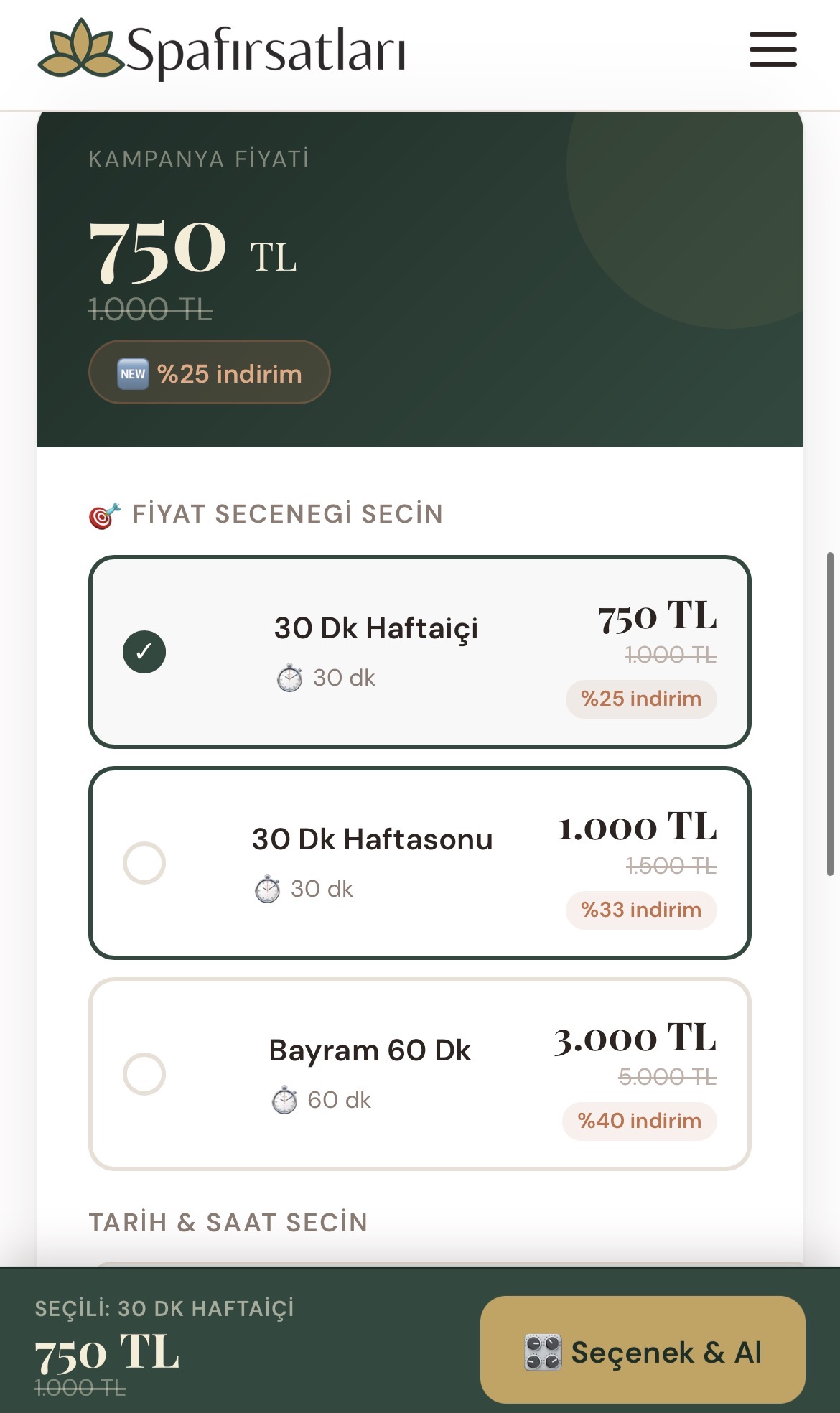Click the Seçenek & Al button
840x1413 pixels.
click(643, 1350)
